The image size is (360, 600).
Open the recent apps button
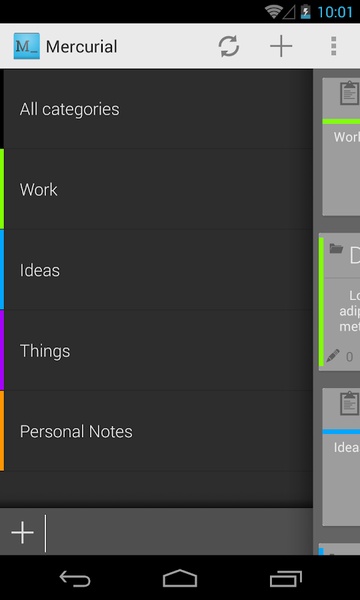point(286,578)
